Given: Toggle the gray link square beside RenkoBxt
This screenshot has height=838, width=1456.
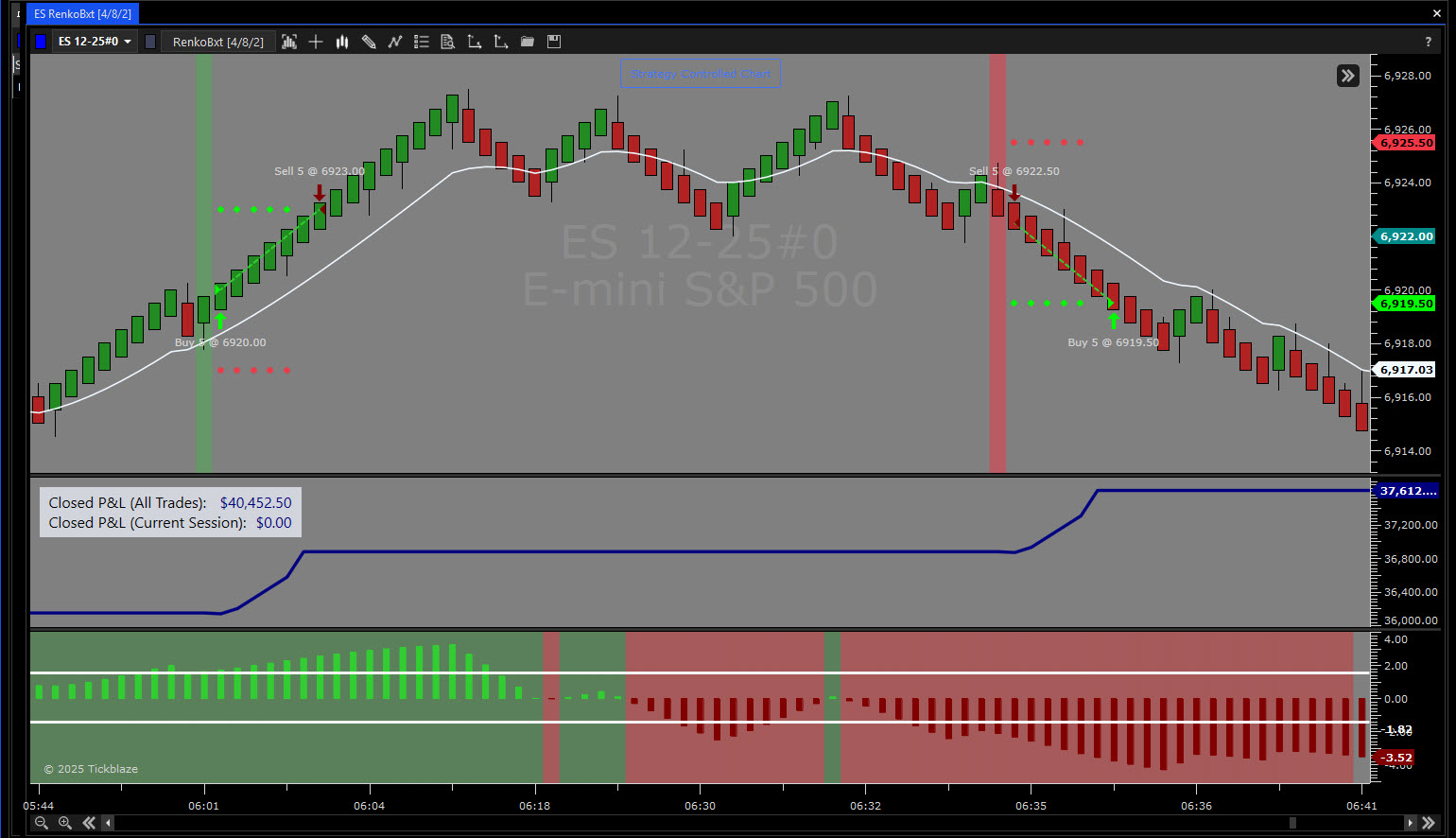Looking at the screenshot, I should click(x=150, y=42).
